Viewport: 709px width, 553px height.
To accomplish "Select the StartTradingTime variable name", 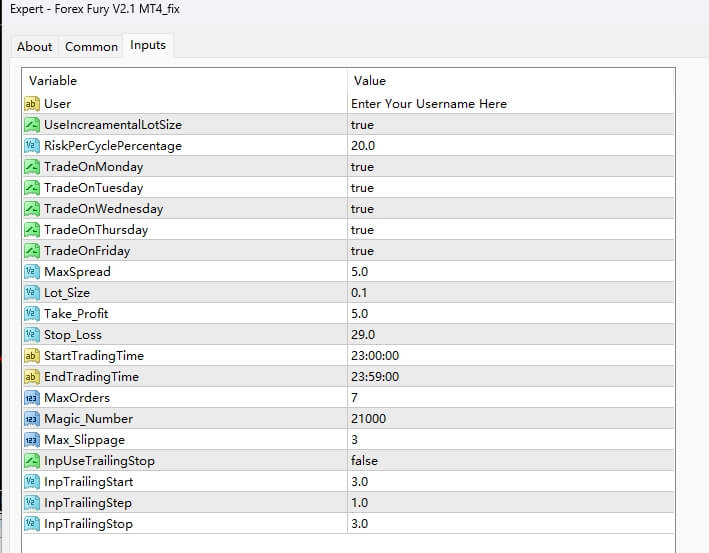I will 94,356.
